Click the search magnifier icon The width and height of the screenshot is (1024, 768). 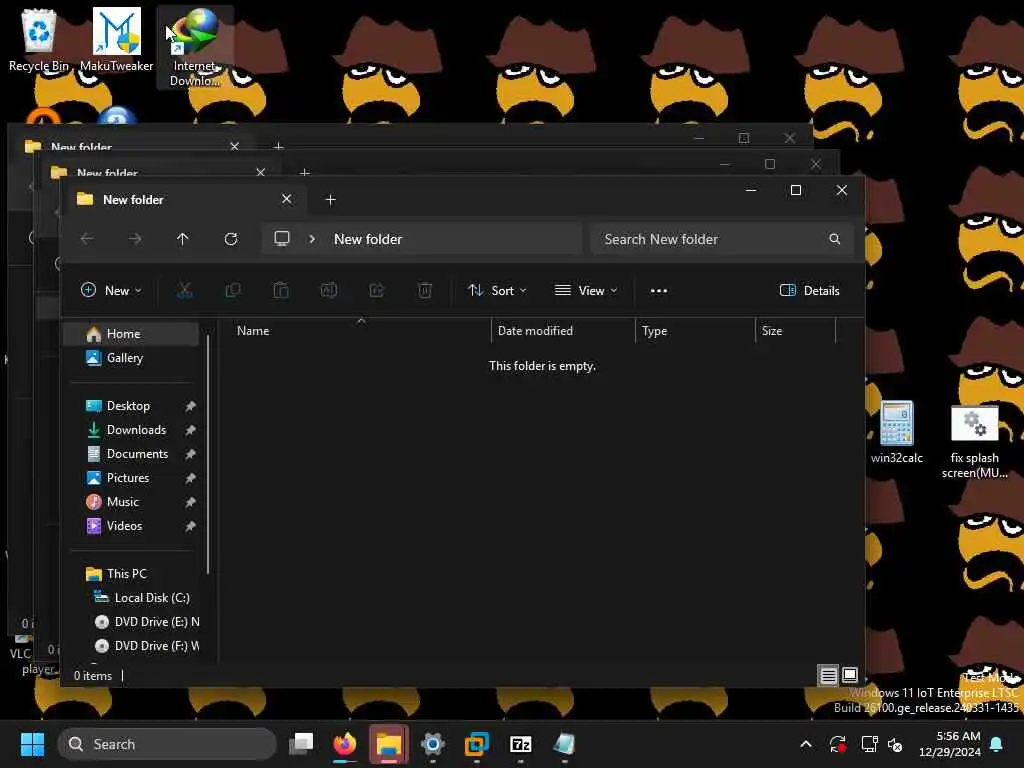pos(835,239)
